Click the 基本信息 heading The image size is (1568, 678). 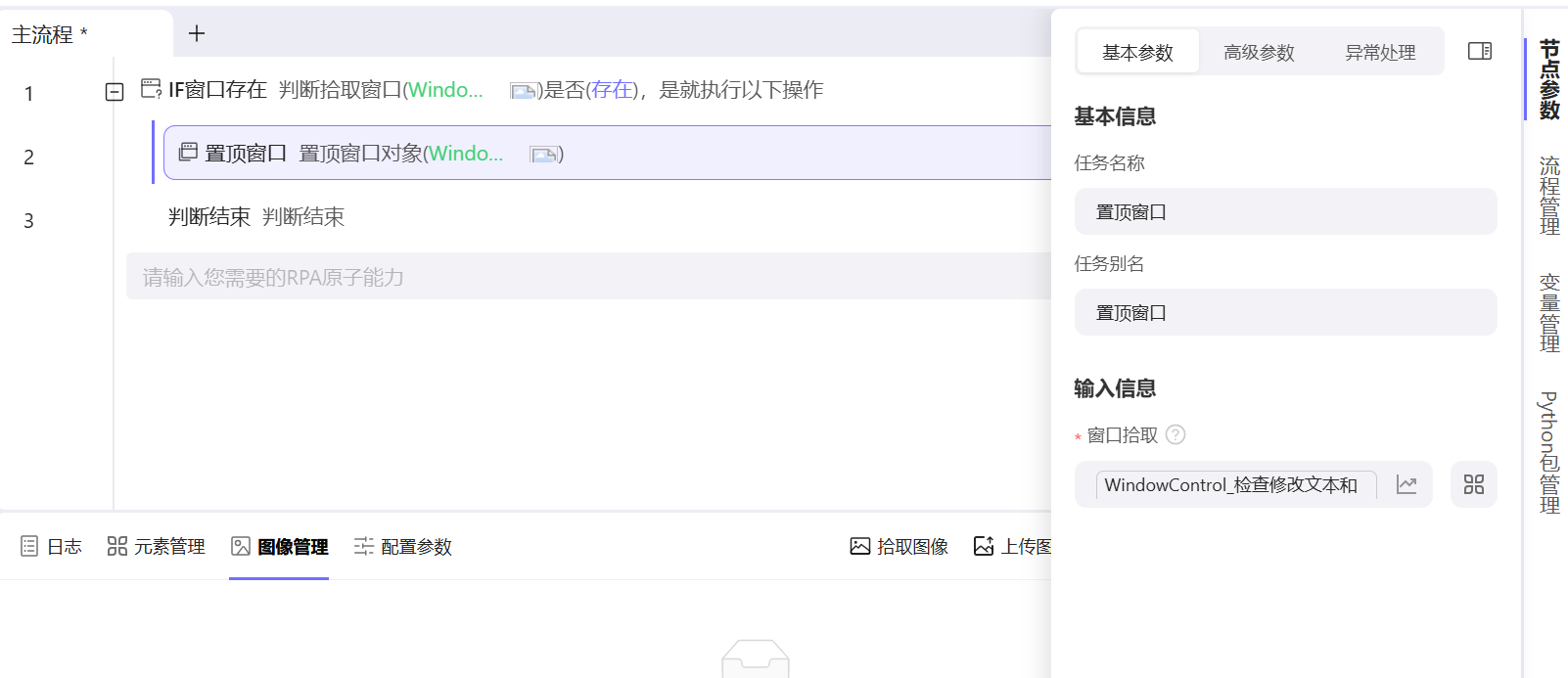coord(1115,116)
